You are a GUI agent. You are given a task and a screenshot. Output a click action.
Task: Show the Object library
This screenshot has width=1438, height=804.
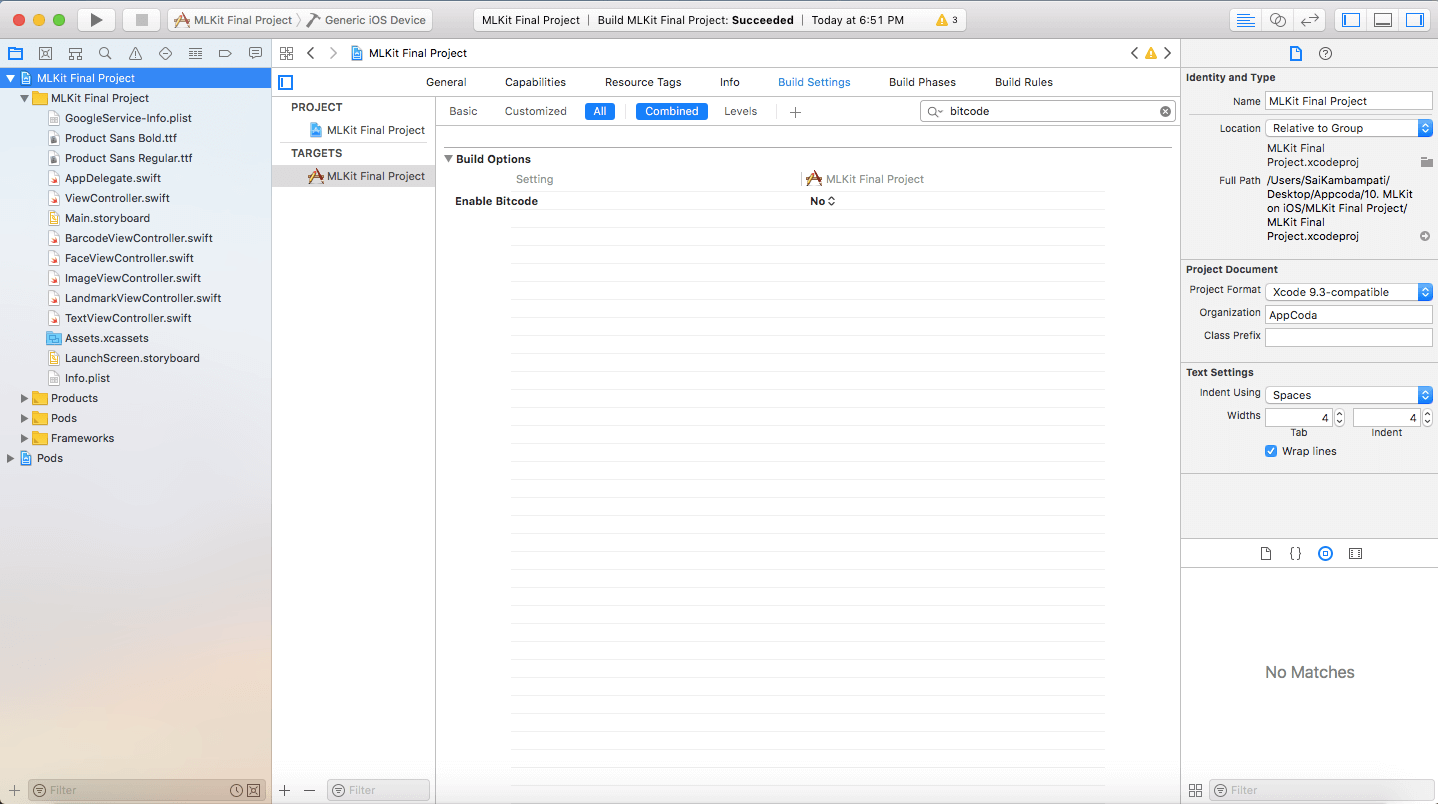(x=1325, y=553)
